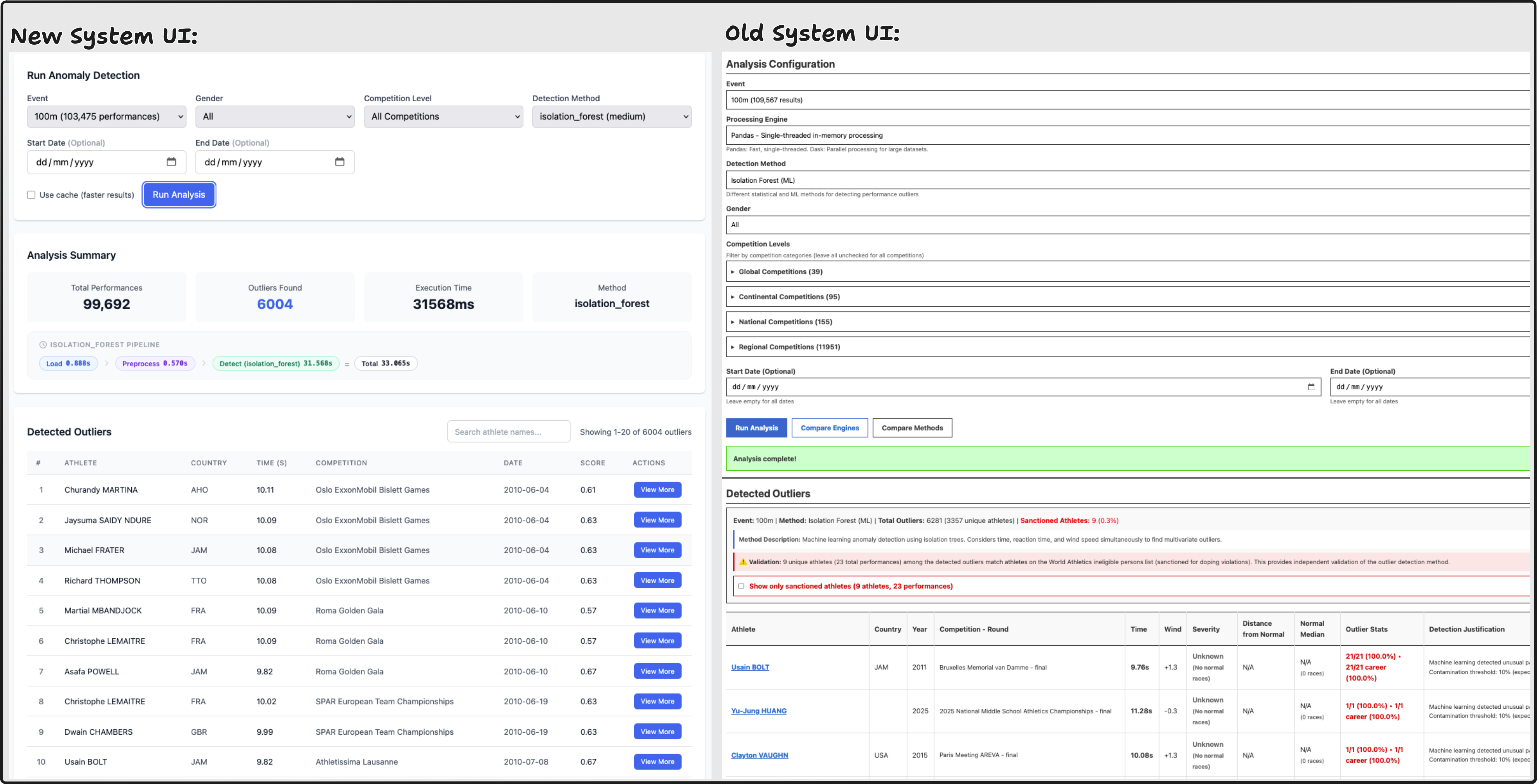Focus the Start Date field in New System UI
This screenshot has width=1537, height=784.
106,162
